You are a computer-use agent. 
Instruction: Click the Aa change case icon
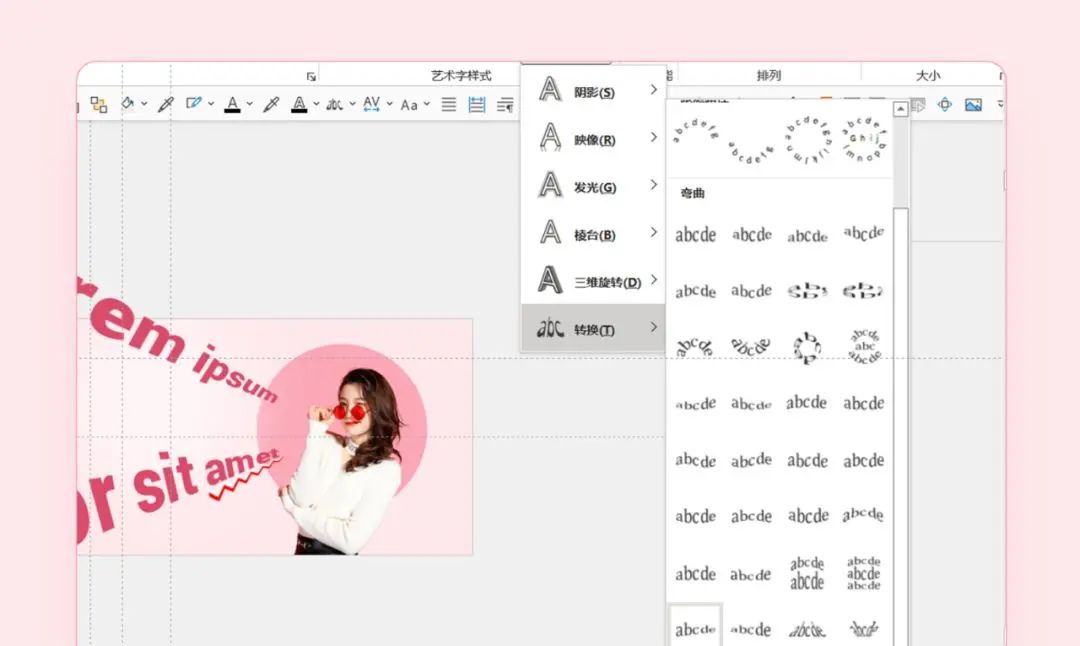click(409, 105)
